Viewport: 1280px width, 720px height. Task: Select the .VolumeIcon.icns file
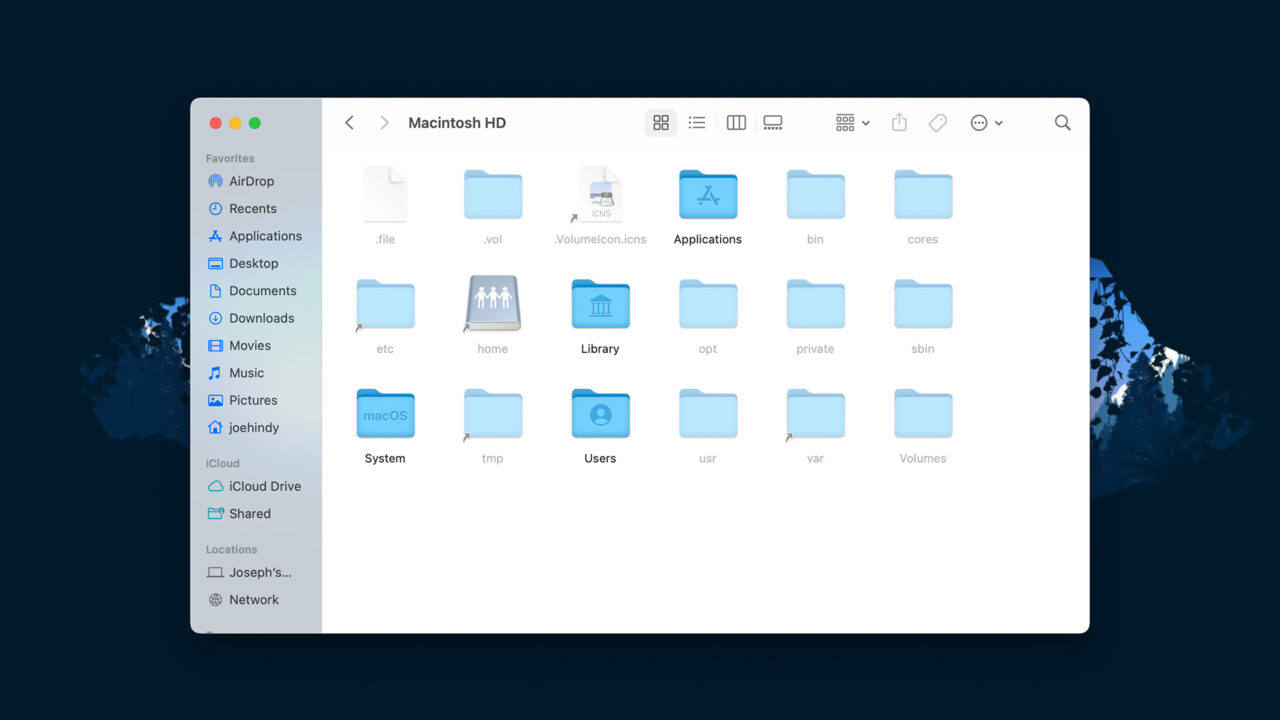600,195
